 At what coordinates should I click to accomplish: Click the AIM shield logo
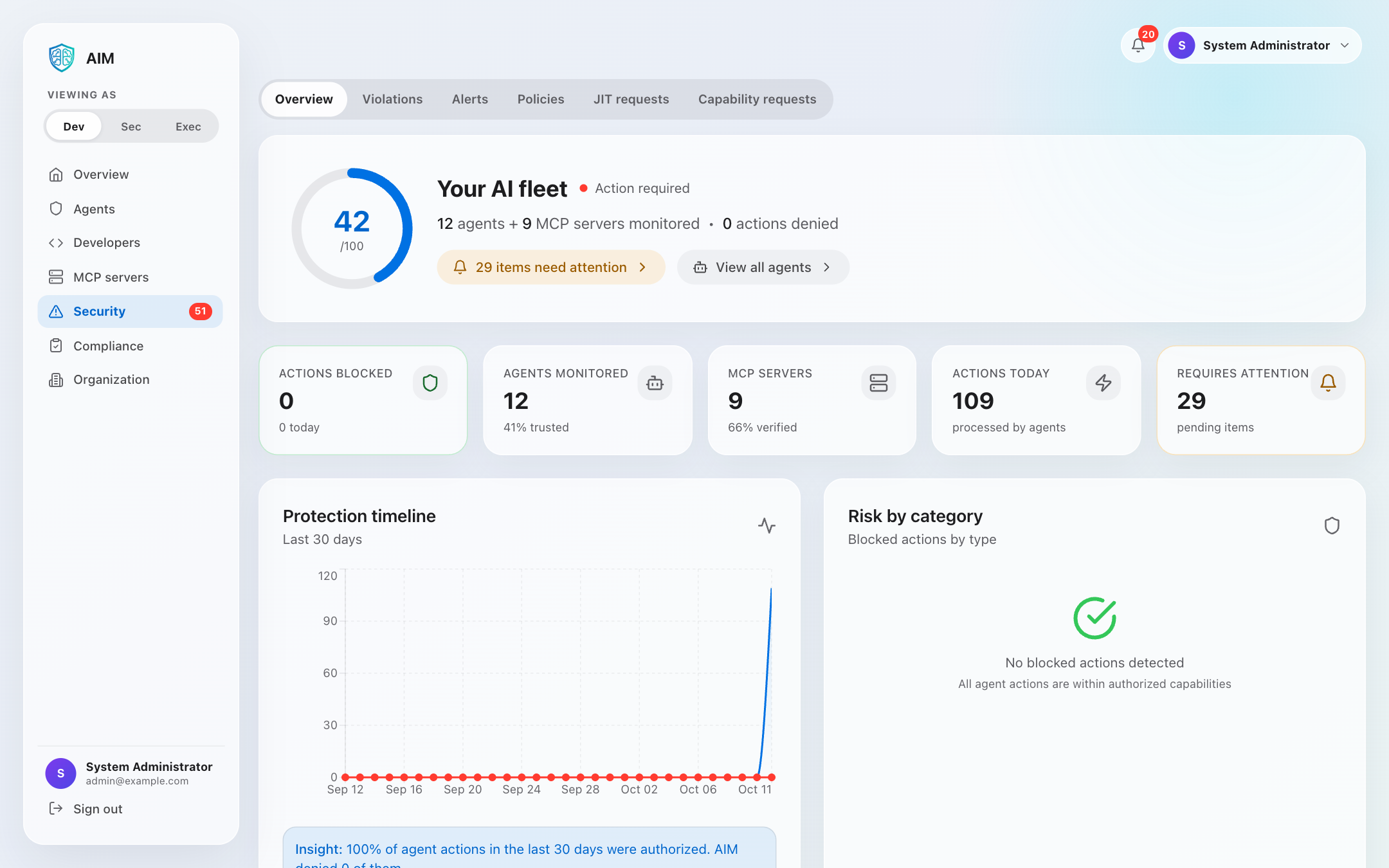point(62,58)
